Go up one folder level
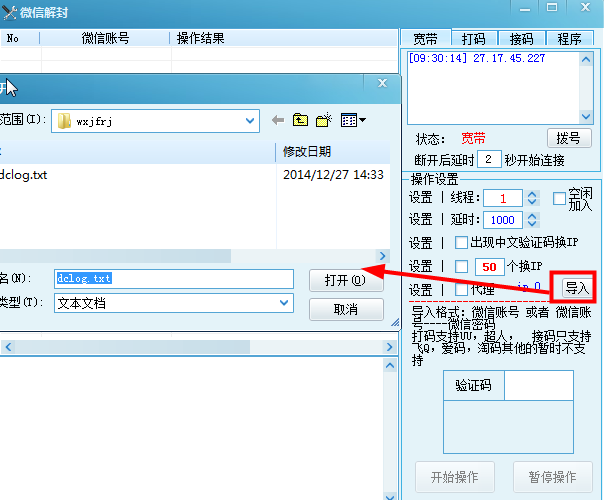The width and height of the screenshot is (604, 500). [300, 121]
